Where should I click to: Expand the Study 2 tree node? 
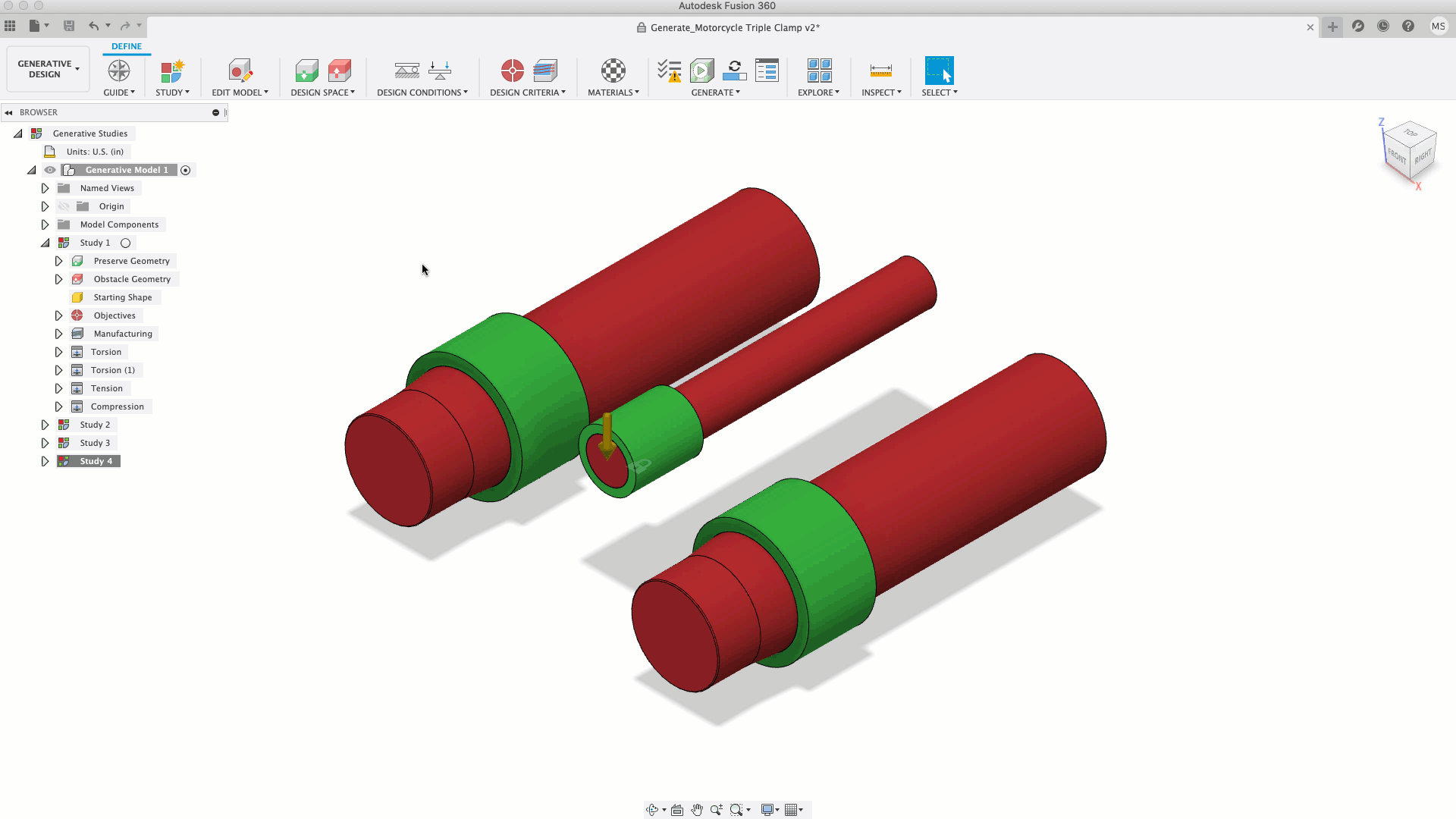(x=45, y=425)
